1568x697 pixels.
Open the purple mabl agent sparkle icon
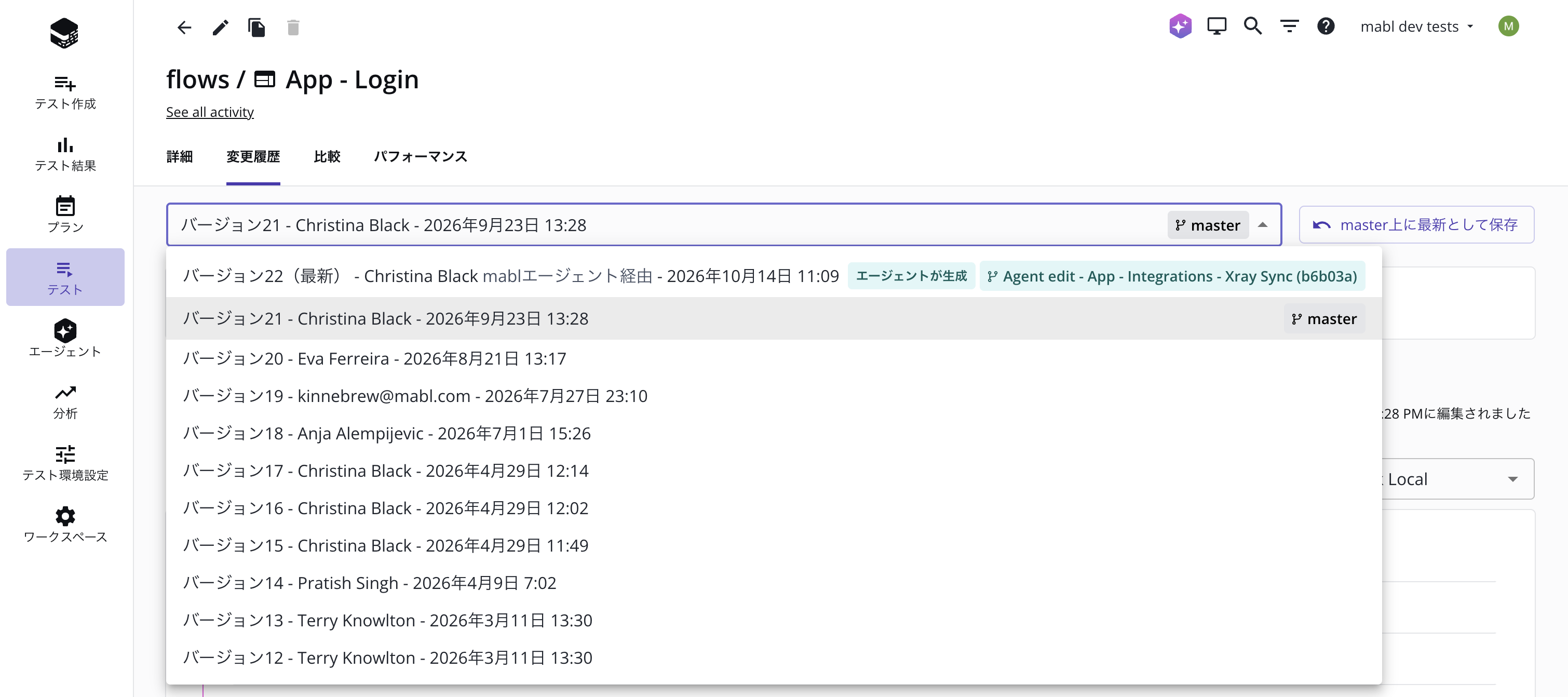coord(1180,26)
